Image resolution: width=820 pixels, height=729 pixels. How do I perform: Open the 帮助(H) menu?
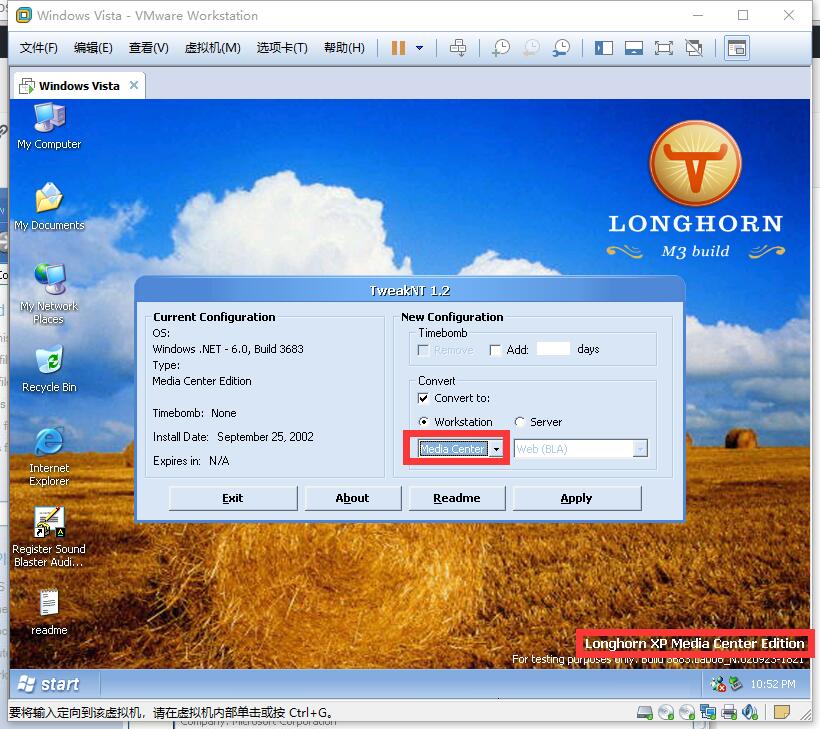coord(344,48)
